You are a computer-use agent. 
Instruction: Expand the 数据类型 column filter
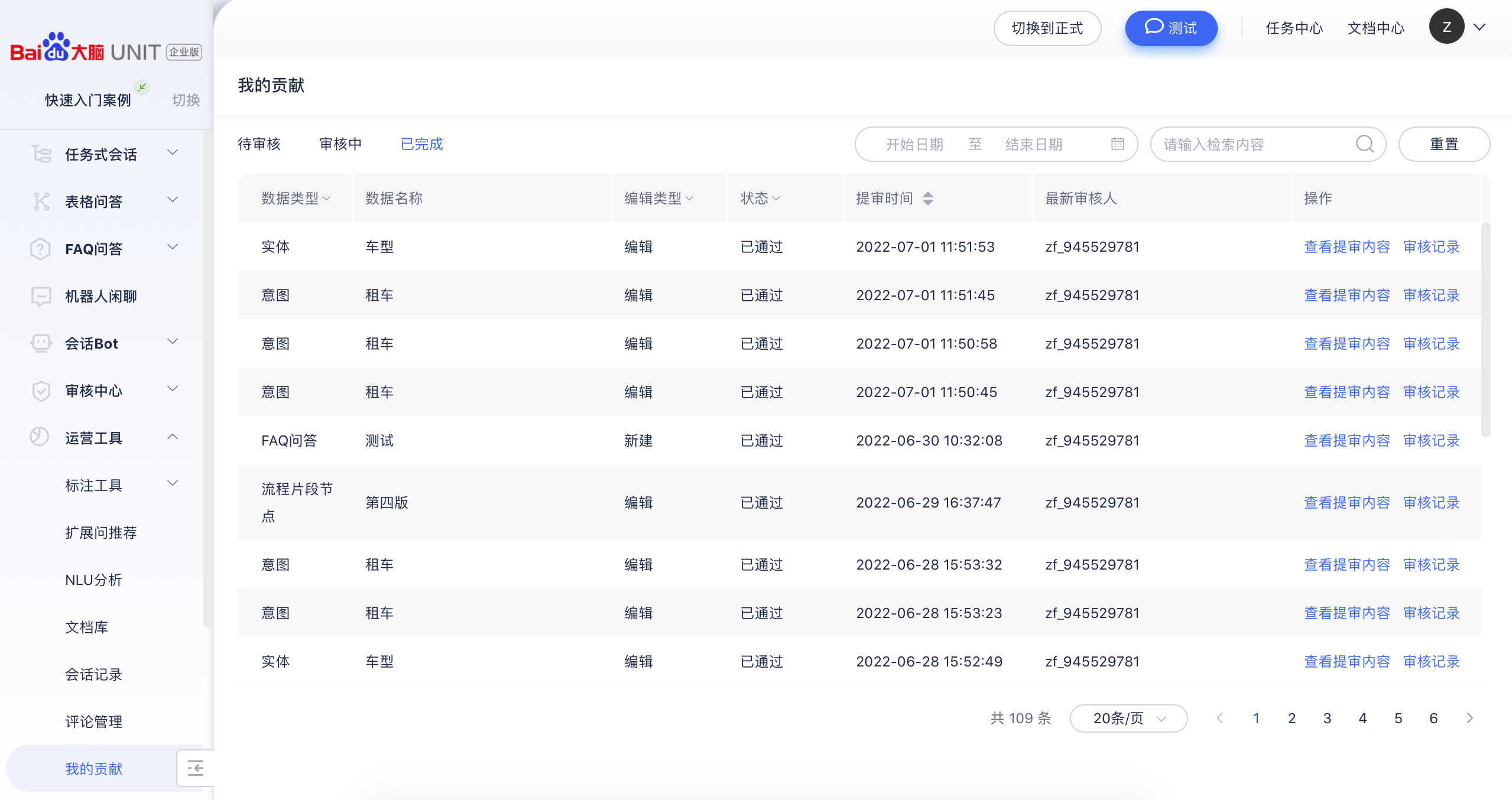coord(327,199)
